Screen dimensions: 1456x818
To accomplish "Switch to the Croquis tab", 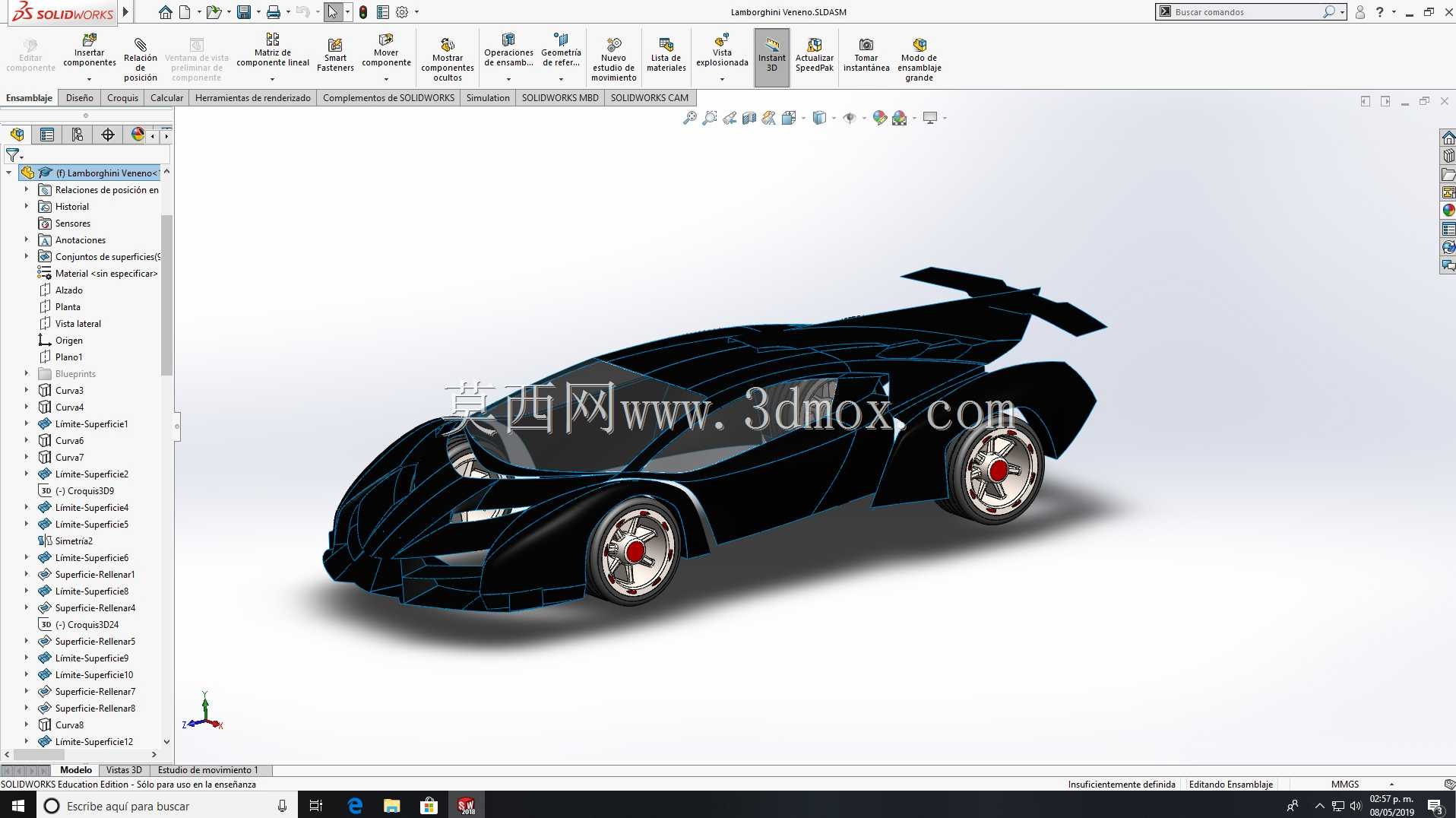I will 123,97.
